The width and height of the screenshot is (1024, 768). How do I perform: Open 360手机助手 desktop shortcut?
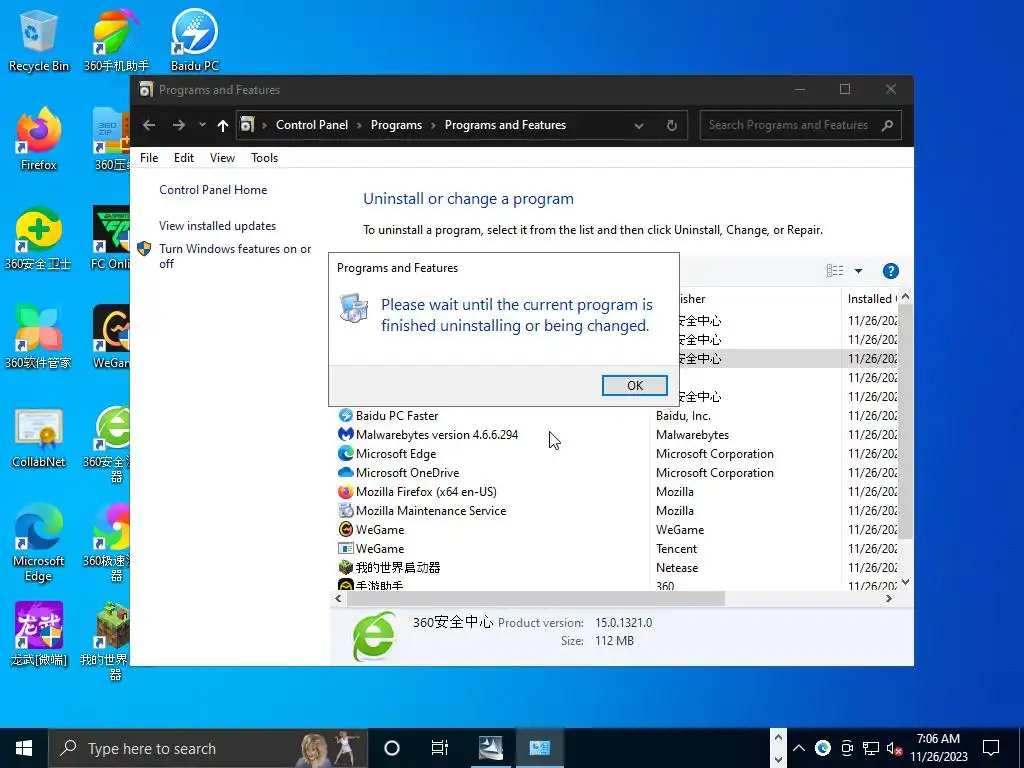[116, 40]
